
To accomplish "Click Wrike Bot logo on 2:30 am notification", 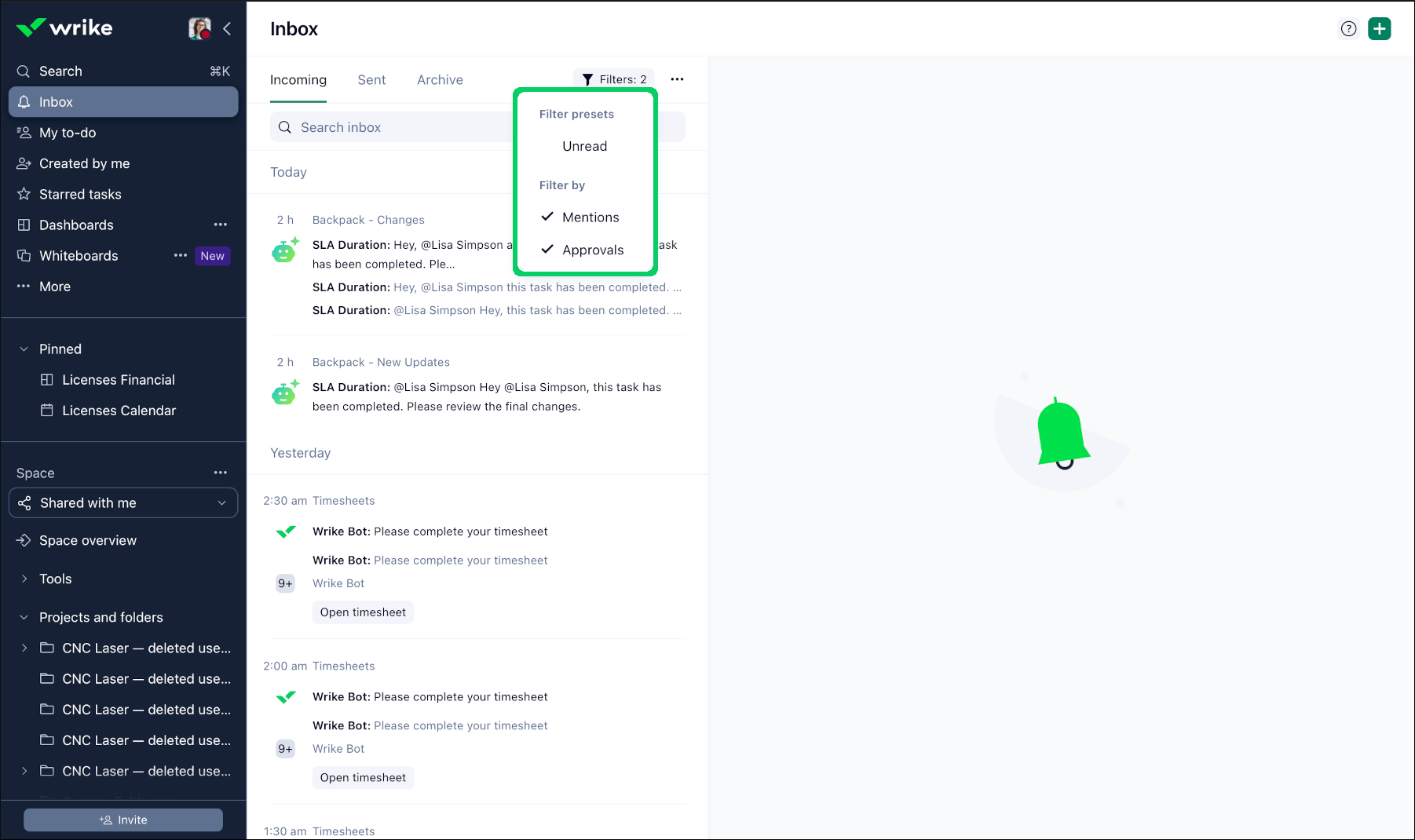I will point(286,532).
